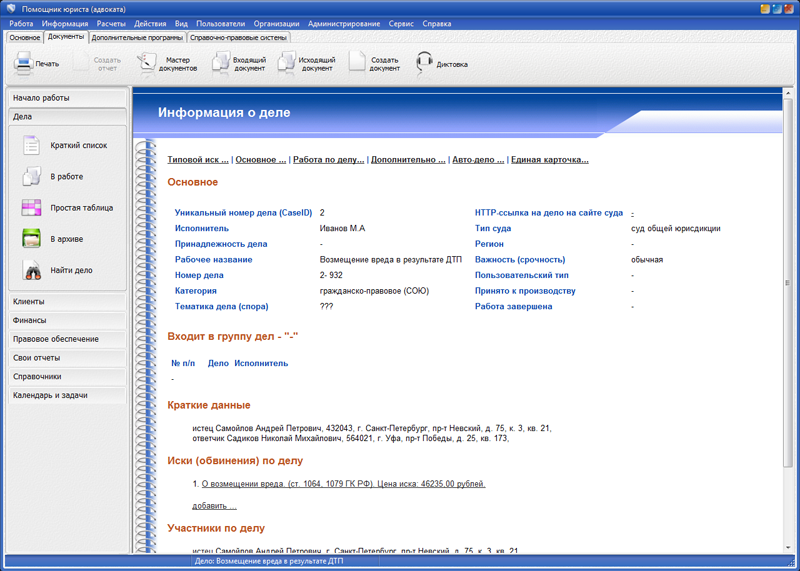Switch to Справочно-правовые системы tab
The width and height of the screenshot is (800, 571).
point(239,38)
